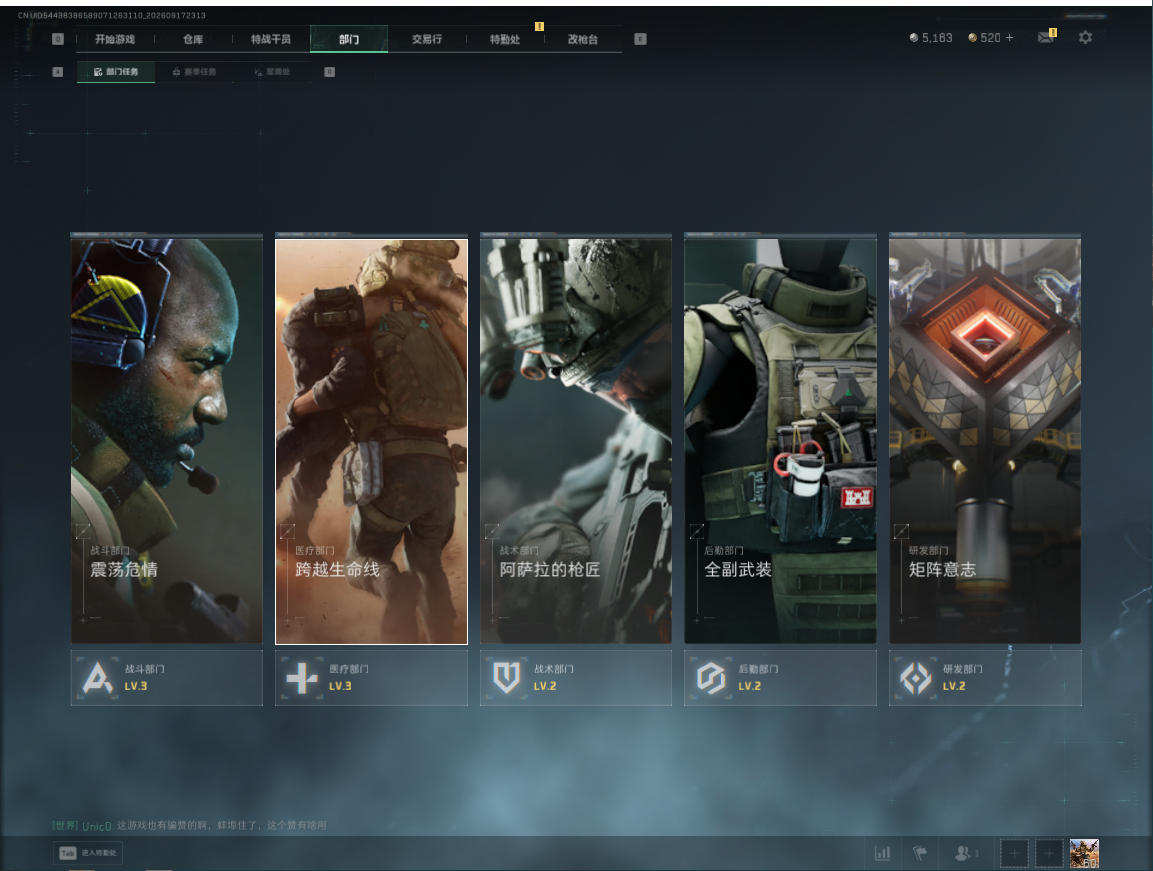
Task: Click the key hint left of 部门任务
Action: coord(58,71)
